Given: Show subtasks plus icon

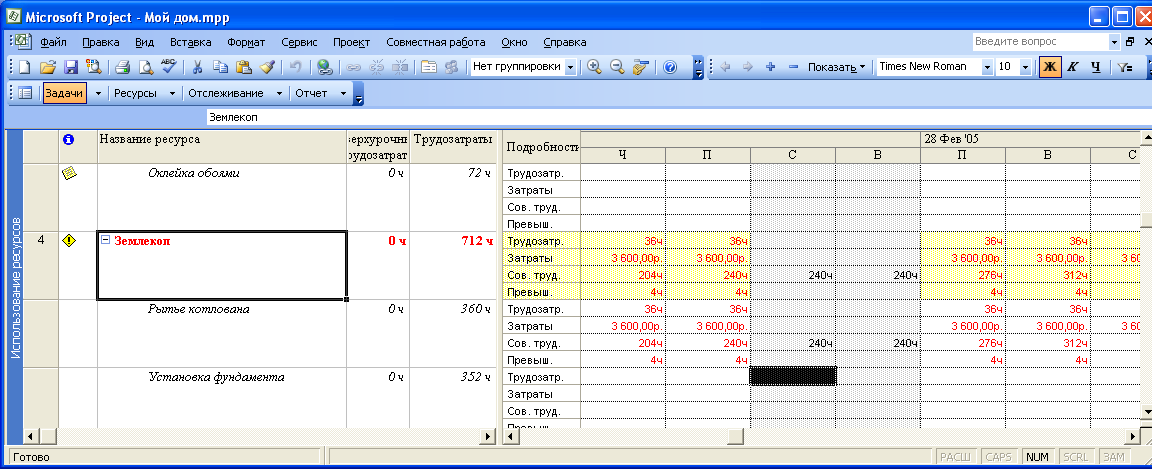Looking at the screenshot, I should [x=771, y=67].
